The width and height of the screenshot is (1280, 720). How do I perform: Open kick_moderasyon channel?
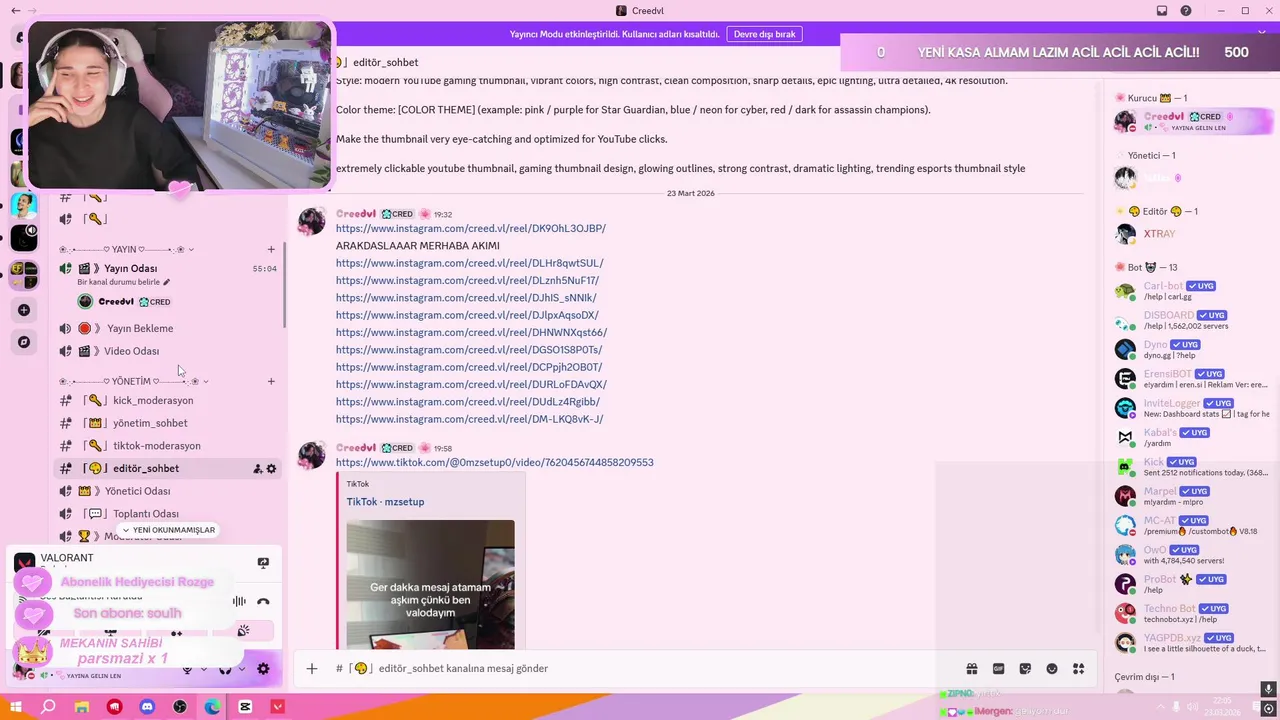pyautogui.click(x=167, y=400)
